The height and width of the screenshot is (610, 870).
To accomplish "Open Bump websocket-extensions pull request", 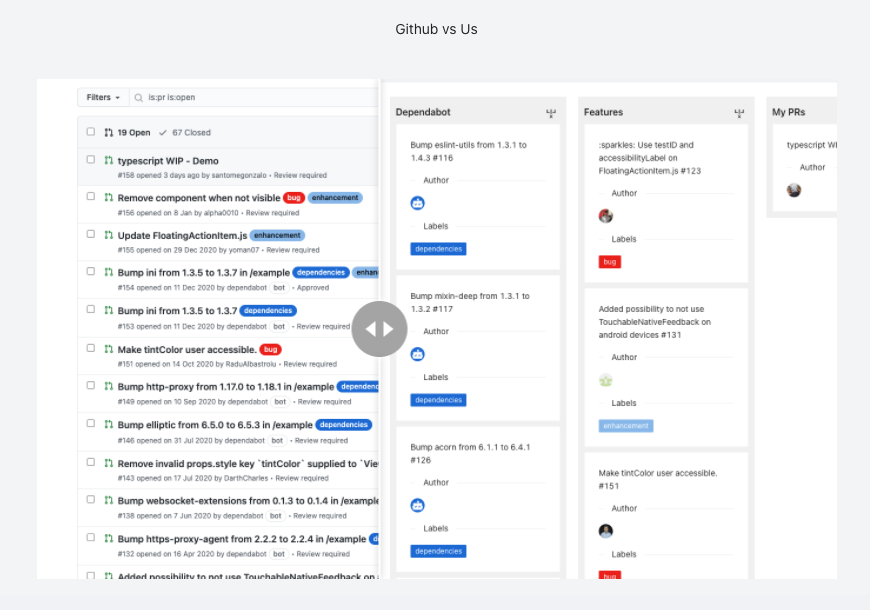I will (248, 501).
